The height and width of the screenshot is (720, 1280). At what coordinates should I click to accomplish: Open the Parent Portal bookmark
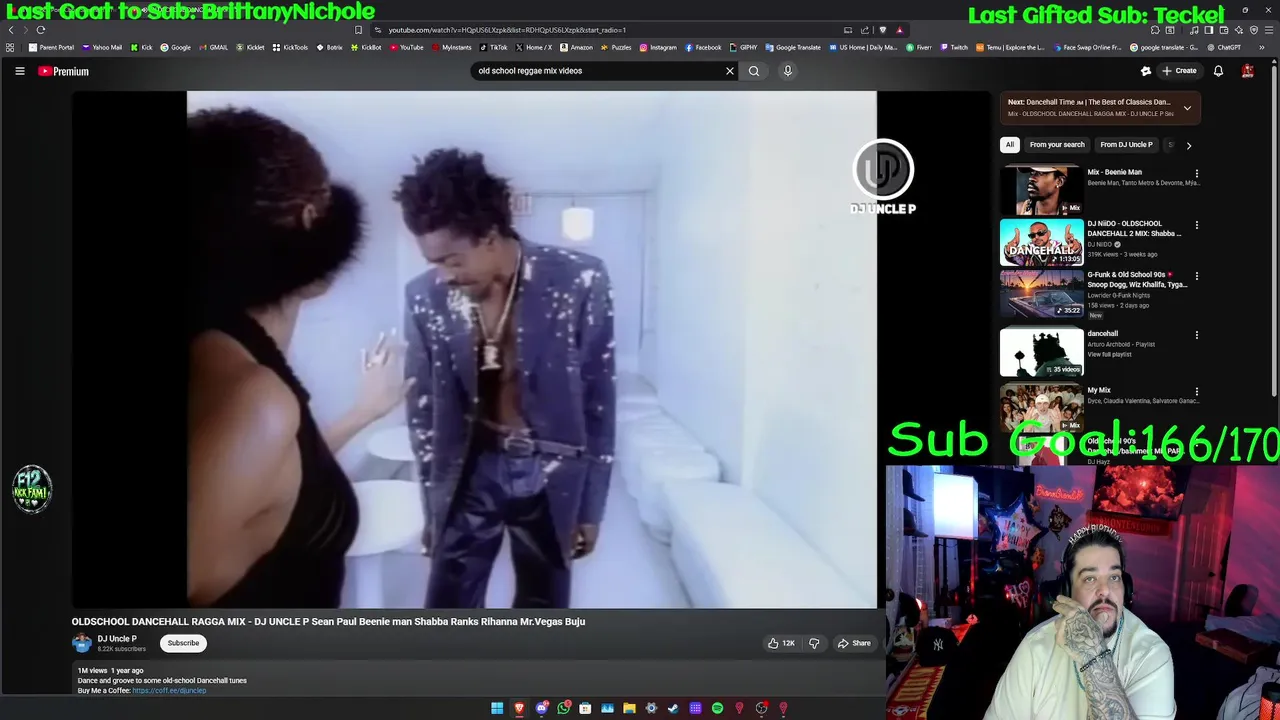tap(51, 47)
